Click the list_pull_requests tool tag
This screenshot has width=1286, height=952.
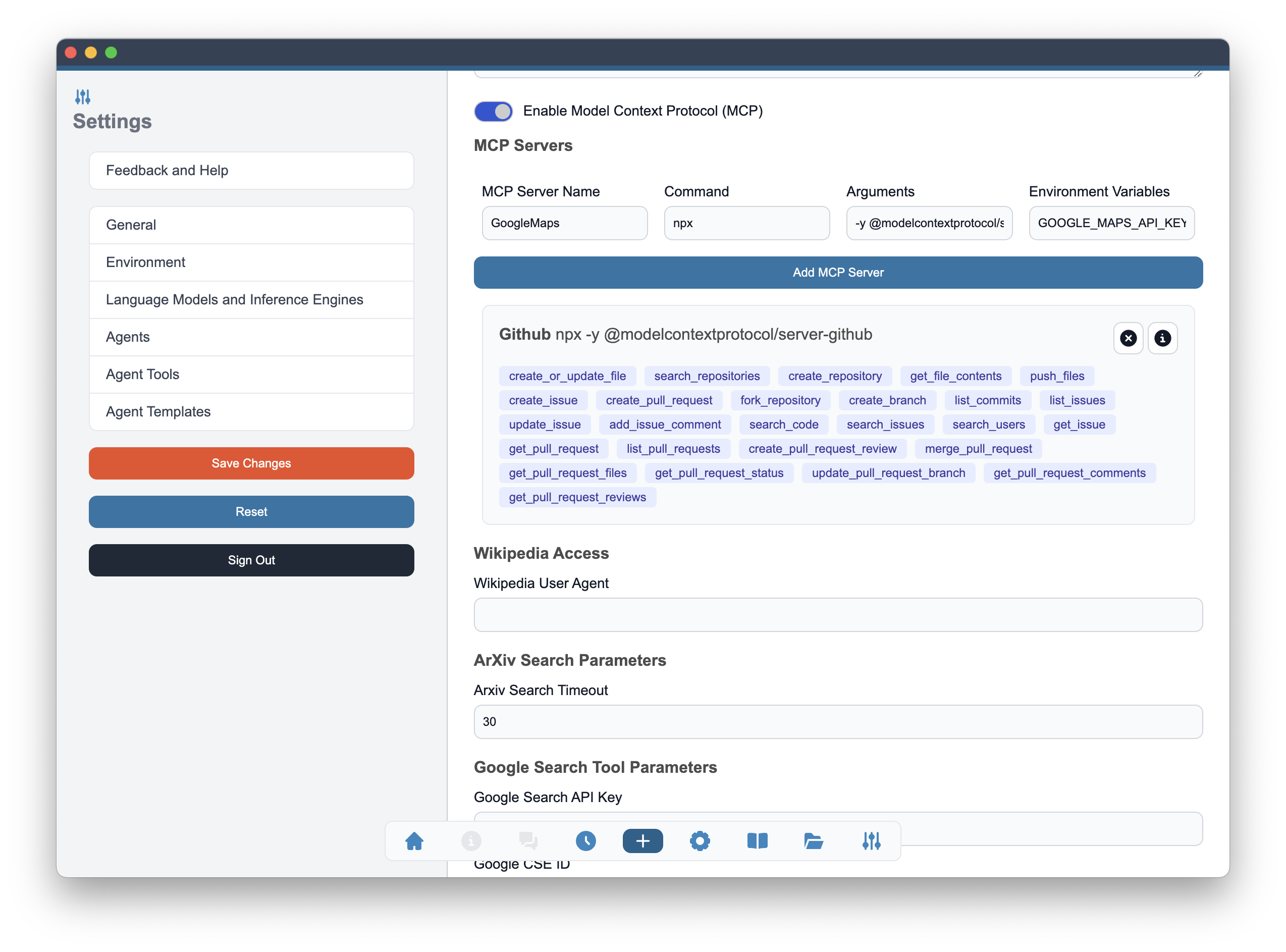tap(673, 449)
